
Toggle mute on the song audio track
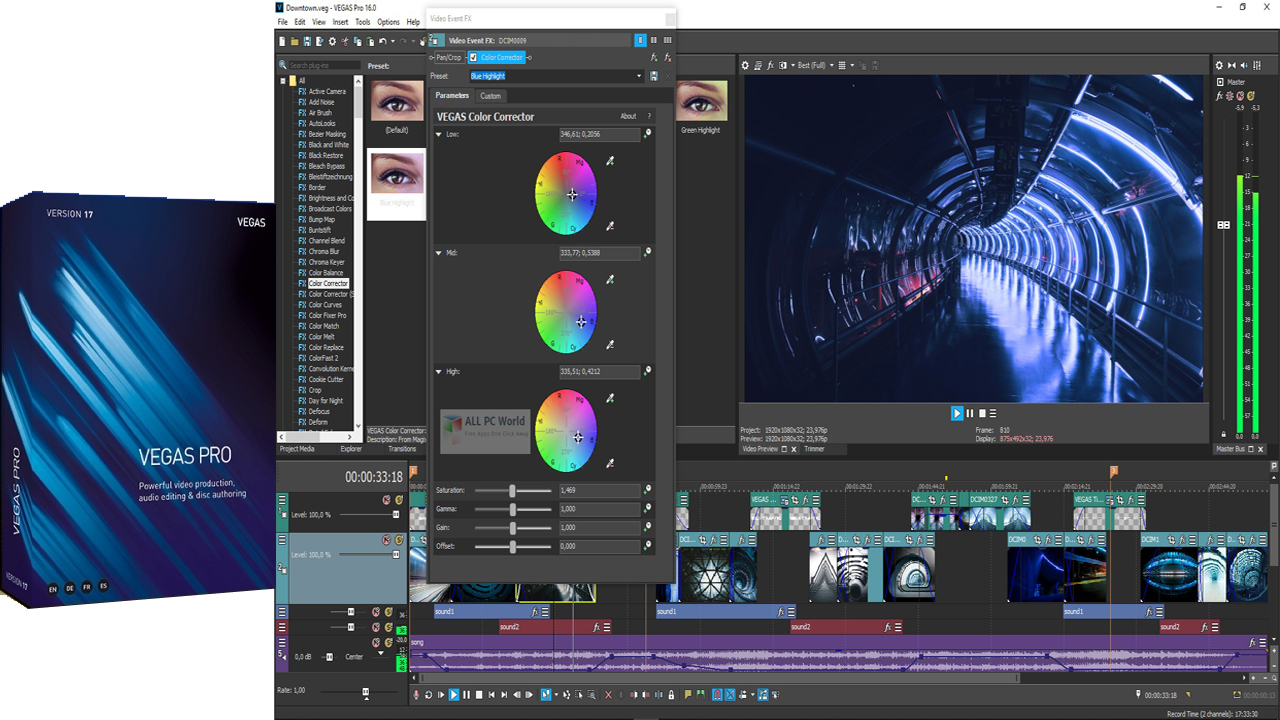[x=376, y=643]
